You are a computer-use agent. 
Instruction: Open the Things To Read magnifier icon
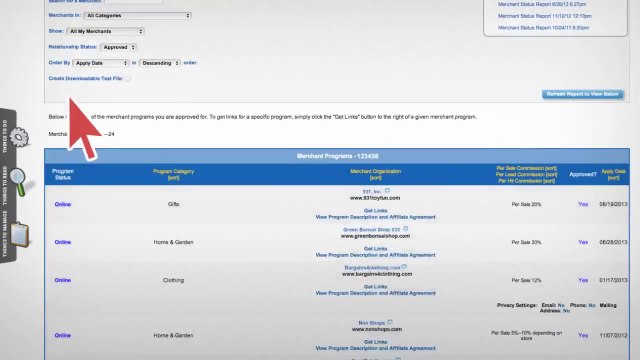coord(19,181)
